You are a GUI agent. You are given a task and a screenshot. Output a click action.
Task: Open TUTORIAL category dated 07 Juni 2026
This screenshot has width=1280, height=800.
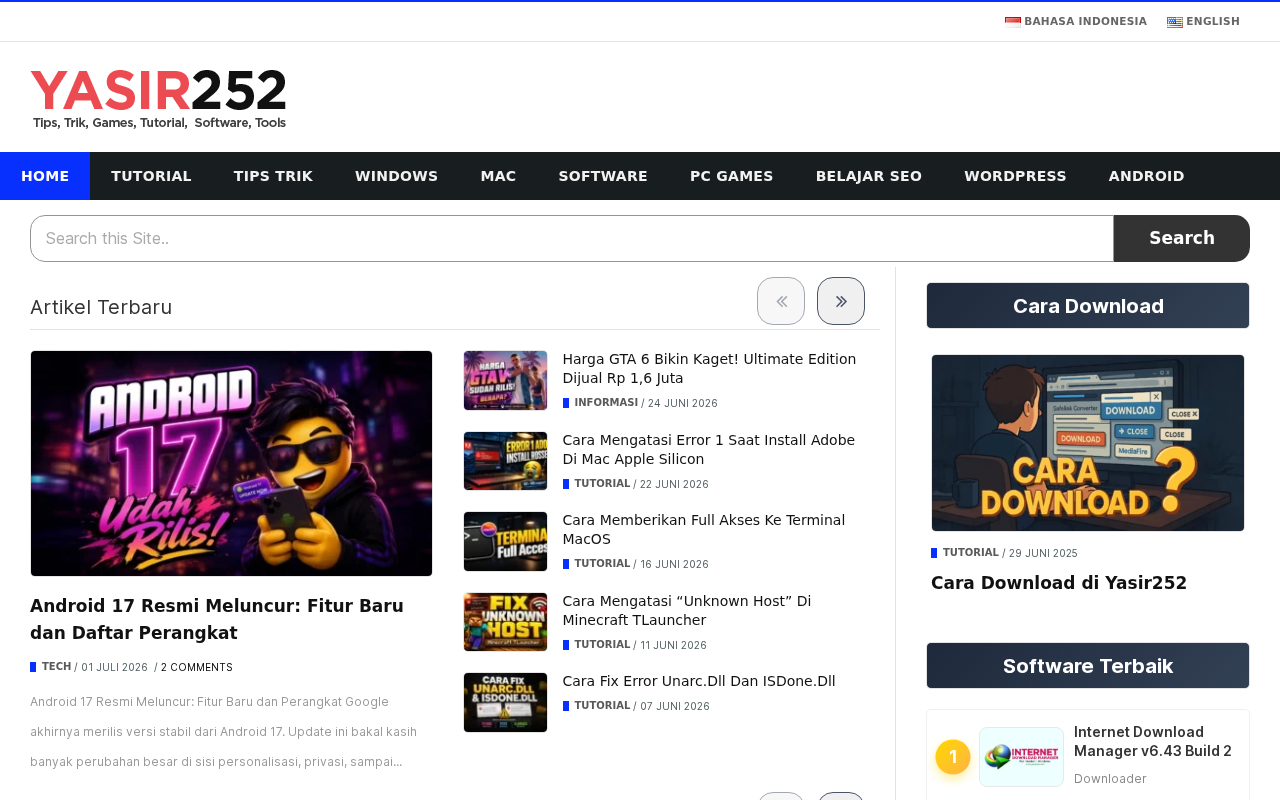pos(602,706)
